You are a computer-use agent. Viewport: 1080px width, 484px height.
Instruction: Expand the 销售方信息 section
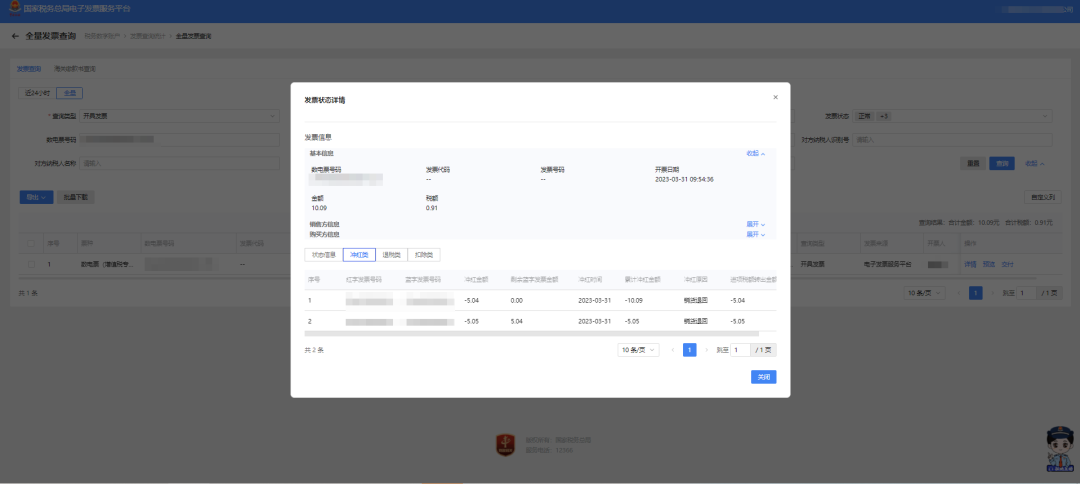click(x=756, y=224)
